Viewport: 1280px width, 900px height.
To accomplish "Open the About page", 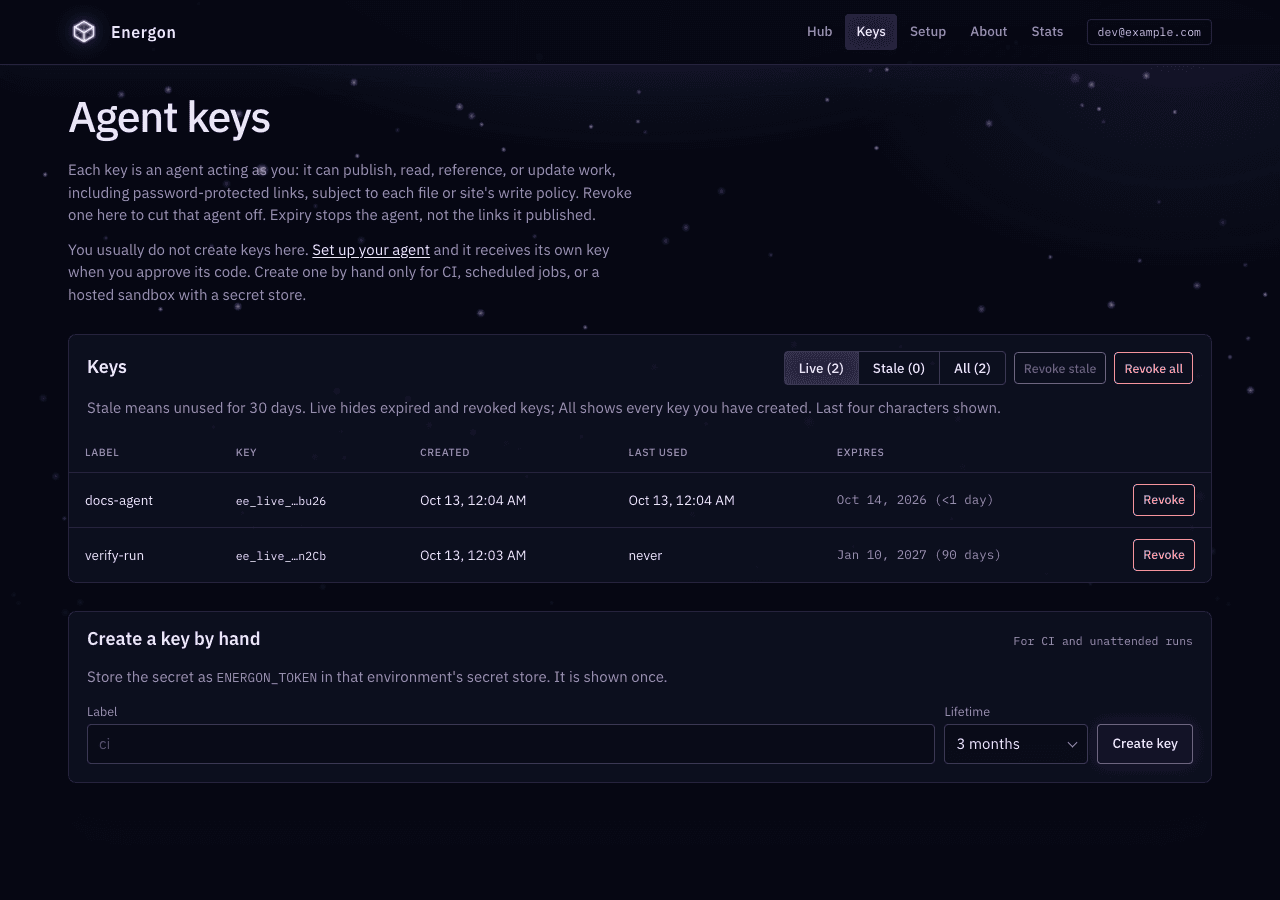I will [988, 32].
